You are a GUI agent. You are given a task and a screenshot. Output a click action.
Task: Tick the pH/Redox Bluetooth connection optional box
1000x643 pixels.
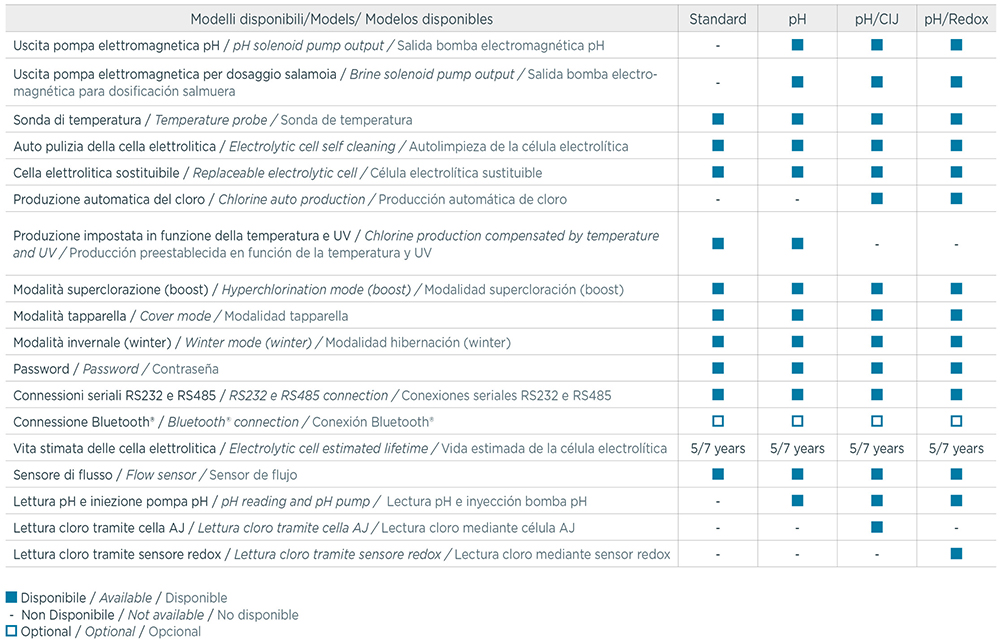point(956,421)
